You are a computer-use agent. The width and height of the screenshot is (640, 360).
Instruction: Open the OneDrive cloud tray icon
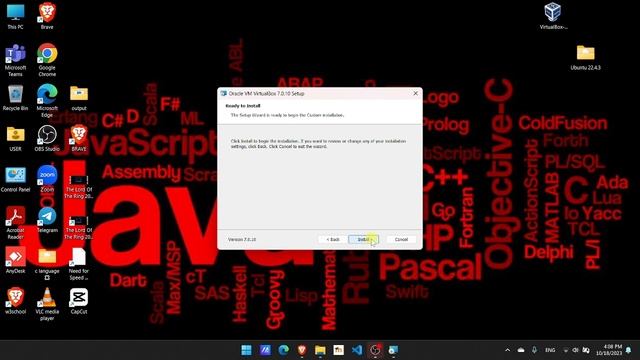pos(521,350)
